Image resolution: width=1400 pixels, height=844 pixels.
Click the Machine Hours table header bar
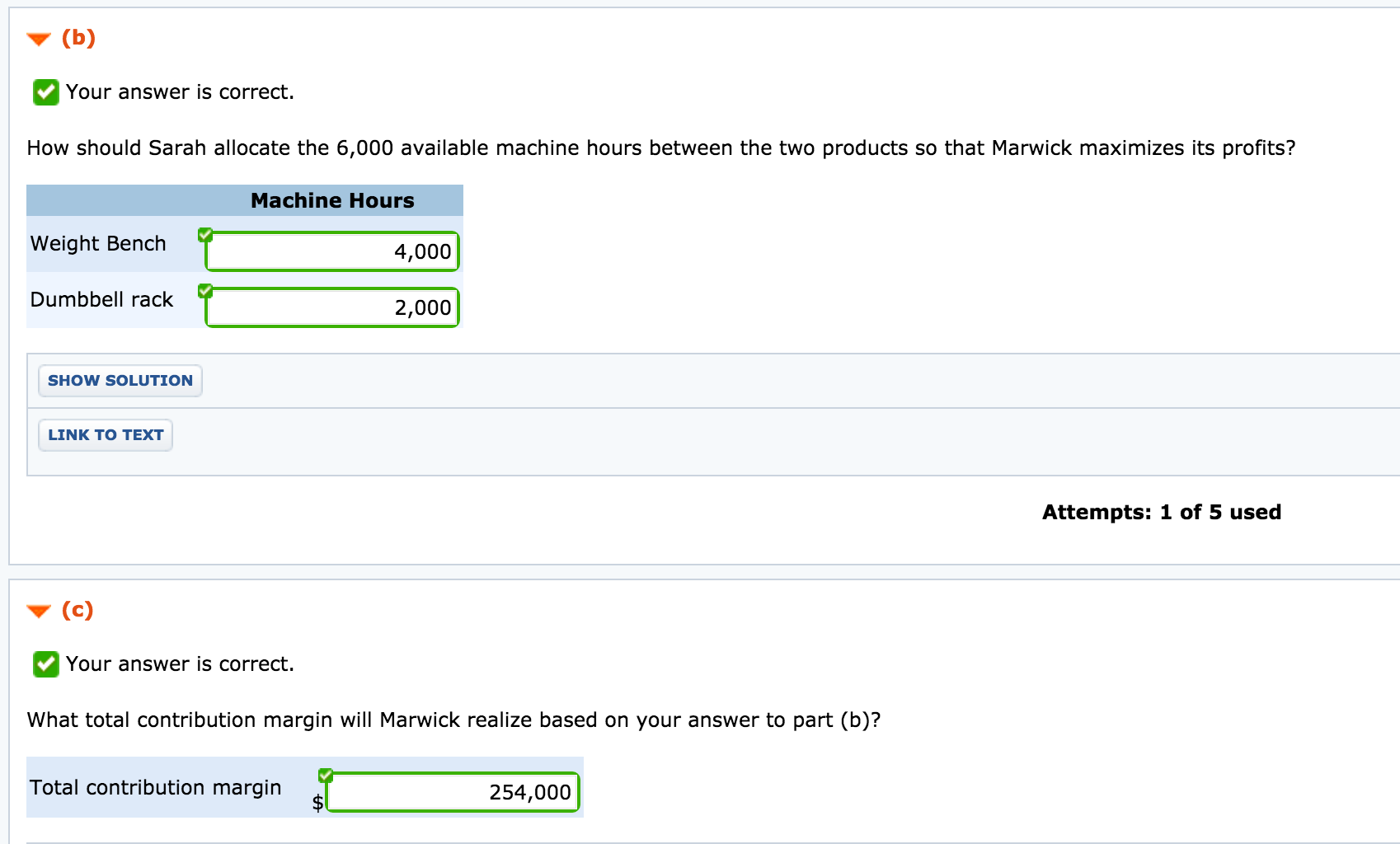pyautogui.click(x=331, y=199)
